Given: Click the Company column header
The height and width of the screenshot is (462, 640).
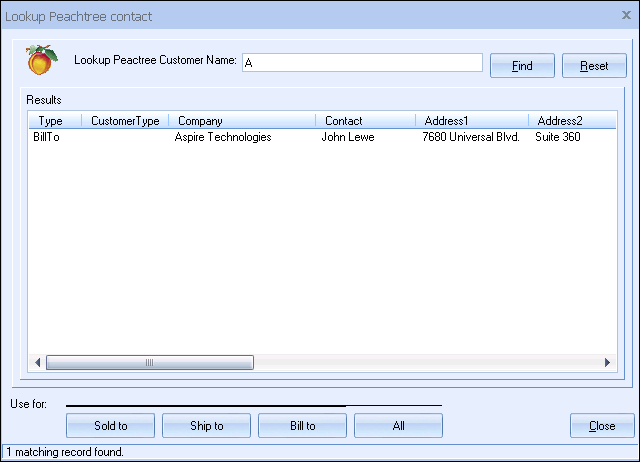Looking at the screenshot, I should click(x=242, y=121).
